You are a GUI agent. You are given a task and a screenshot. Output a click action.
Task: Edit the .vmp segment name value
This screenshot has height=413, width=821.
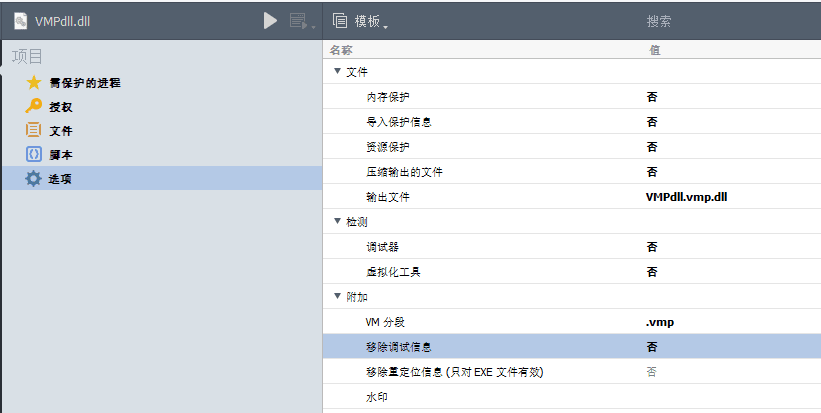click(x=660, y=322)
